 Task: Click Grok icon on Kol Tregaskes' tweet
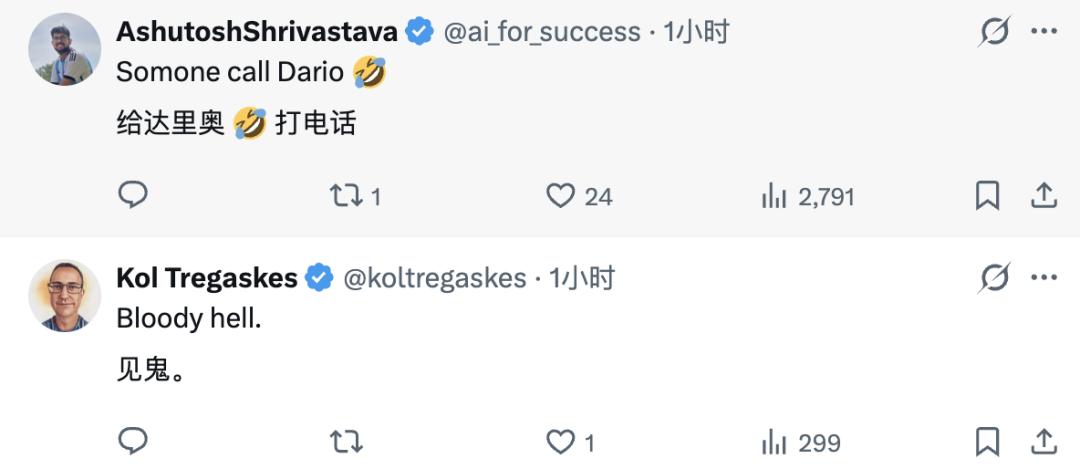click(x=994, y=277)
